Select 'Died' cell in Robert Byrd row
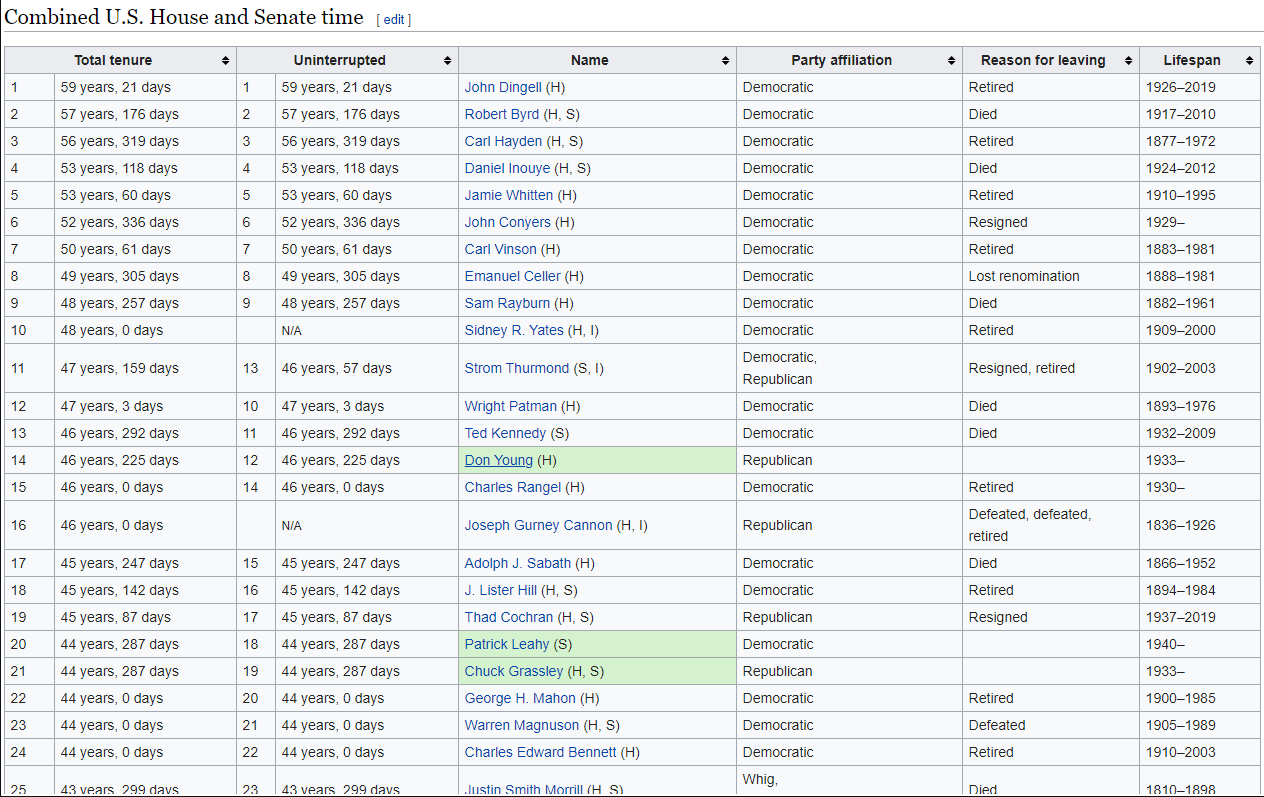Viewport: 1264px width, 797px height. coord(1051,114)
